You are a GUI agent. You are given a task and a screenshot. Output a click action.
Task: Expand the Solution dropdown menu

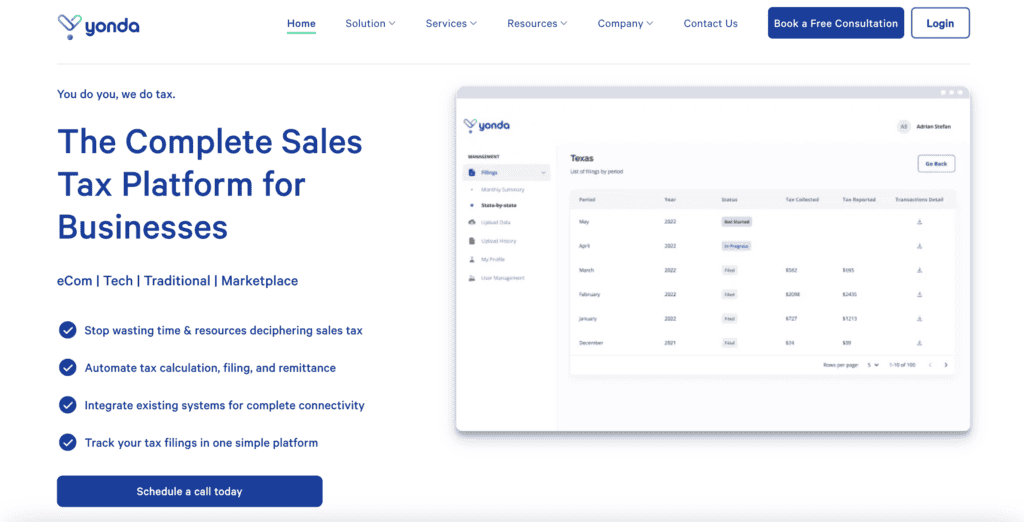tap(370, 23)
